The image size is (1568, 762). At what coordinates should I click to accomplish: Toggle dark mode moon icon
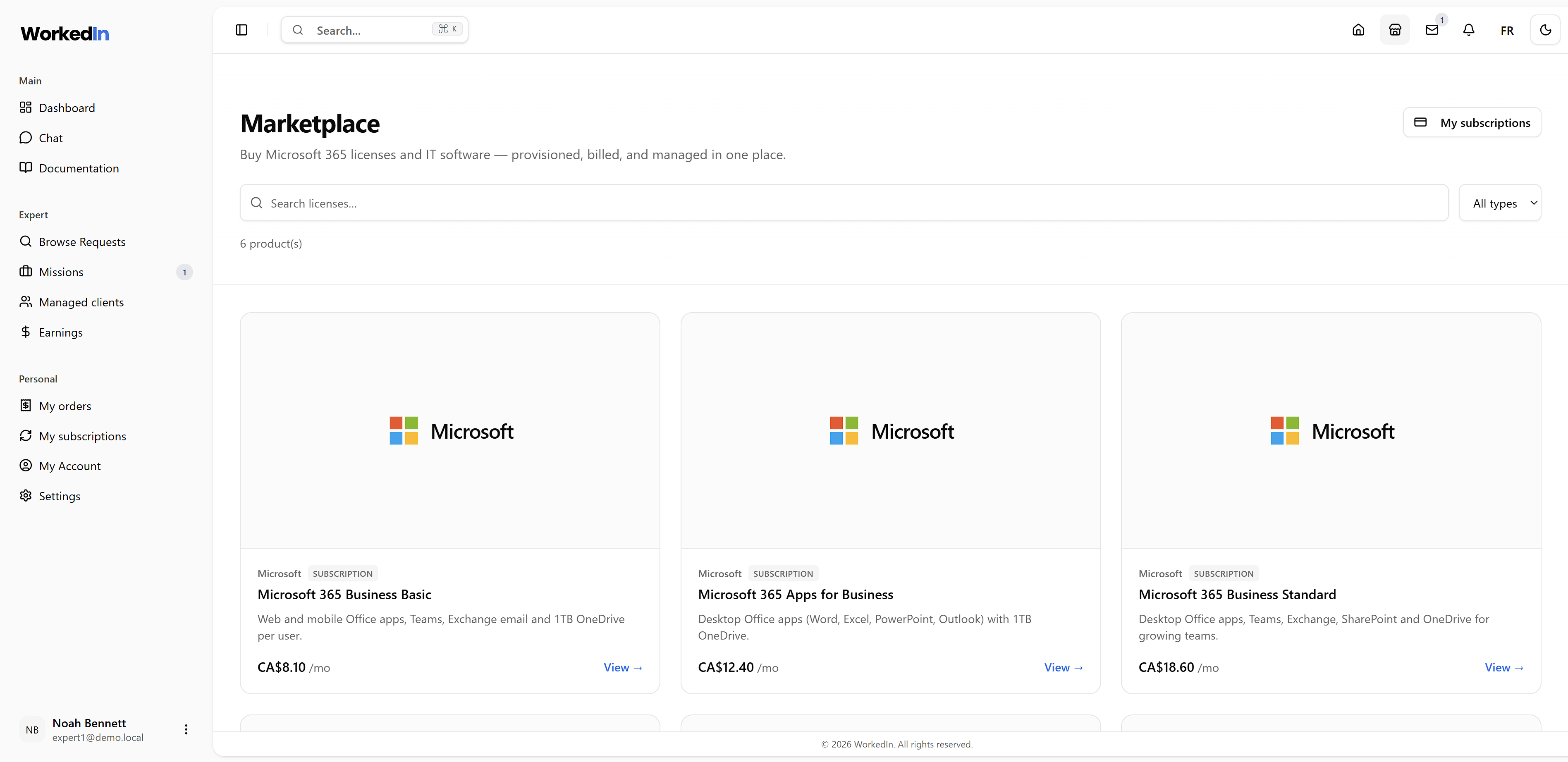click(x=1545, y=30)
